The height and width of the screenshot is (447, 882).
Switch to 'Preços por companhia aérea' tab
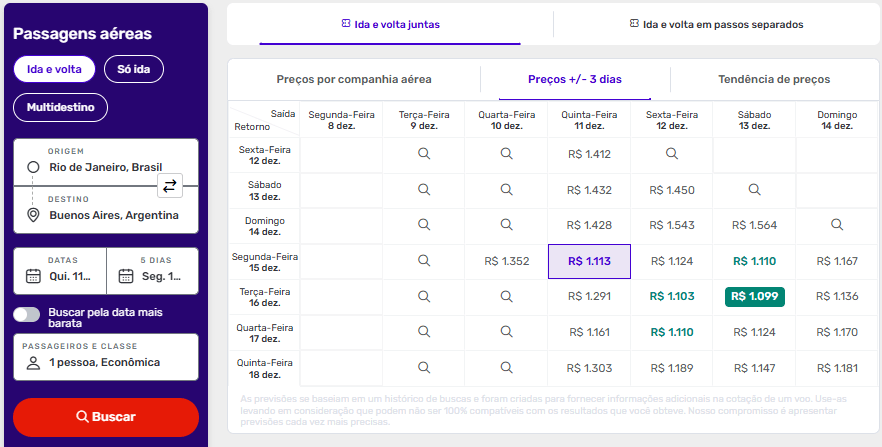pyautogui.click(x=354, y=79)
